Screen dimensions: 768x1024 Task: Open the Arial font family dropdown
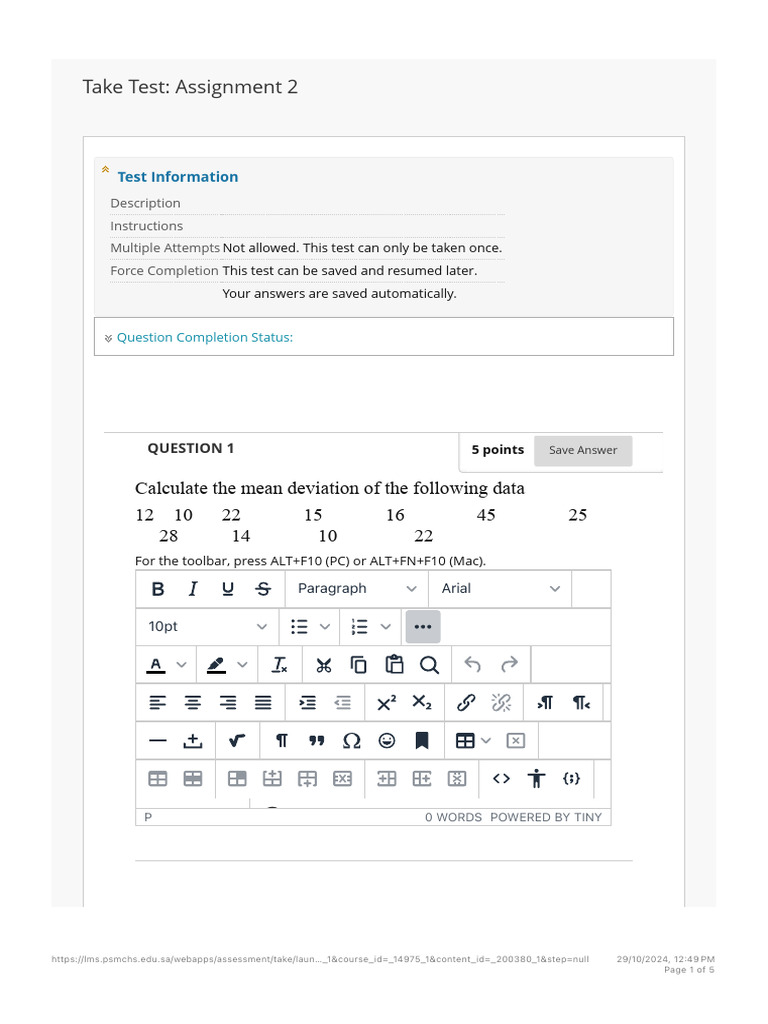[500, 589]
